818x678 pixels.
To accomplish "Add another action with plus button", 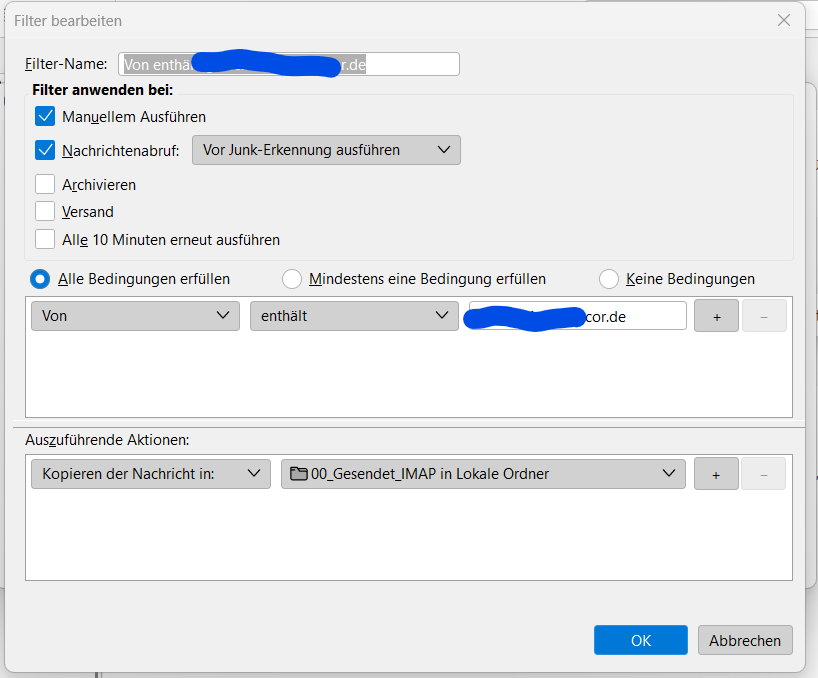I will [x=716, y=474].
